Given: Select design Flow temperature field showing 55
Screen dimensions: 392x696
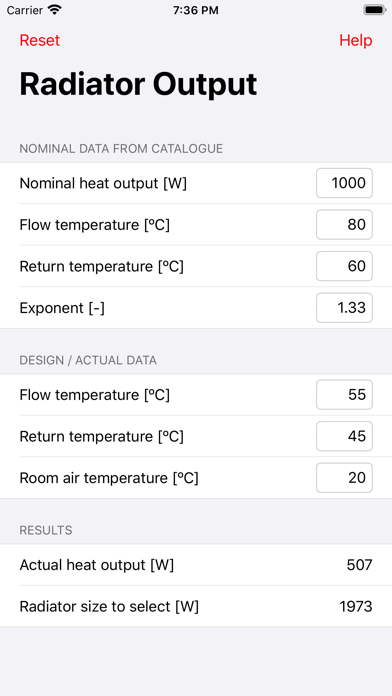Looking at the screenshot, I should coord(344,395).
